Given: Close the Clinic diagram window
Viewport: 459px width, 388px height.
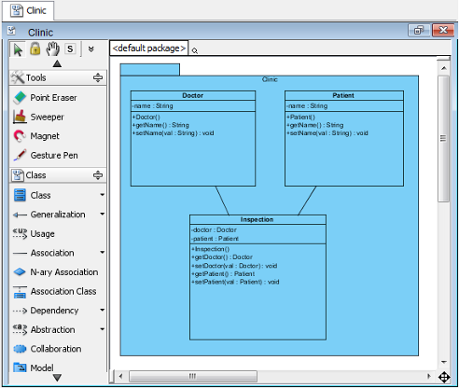Looking at the screenshot, I should point(443,30).
